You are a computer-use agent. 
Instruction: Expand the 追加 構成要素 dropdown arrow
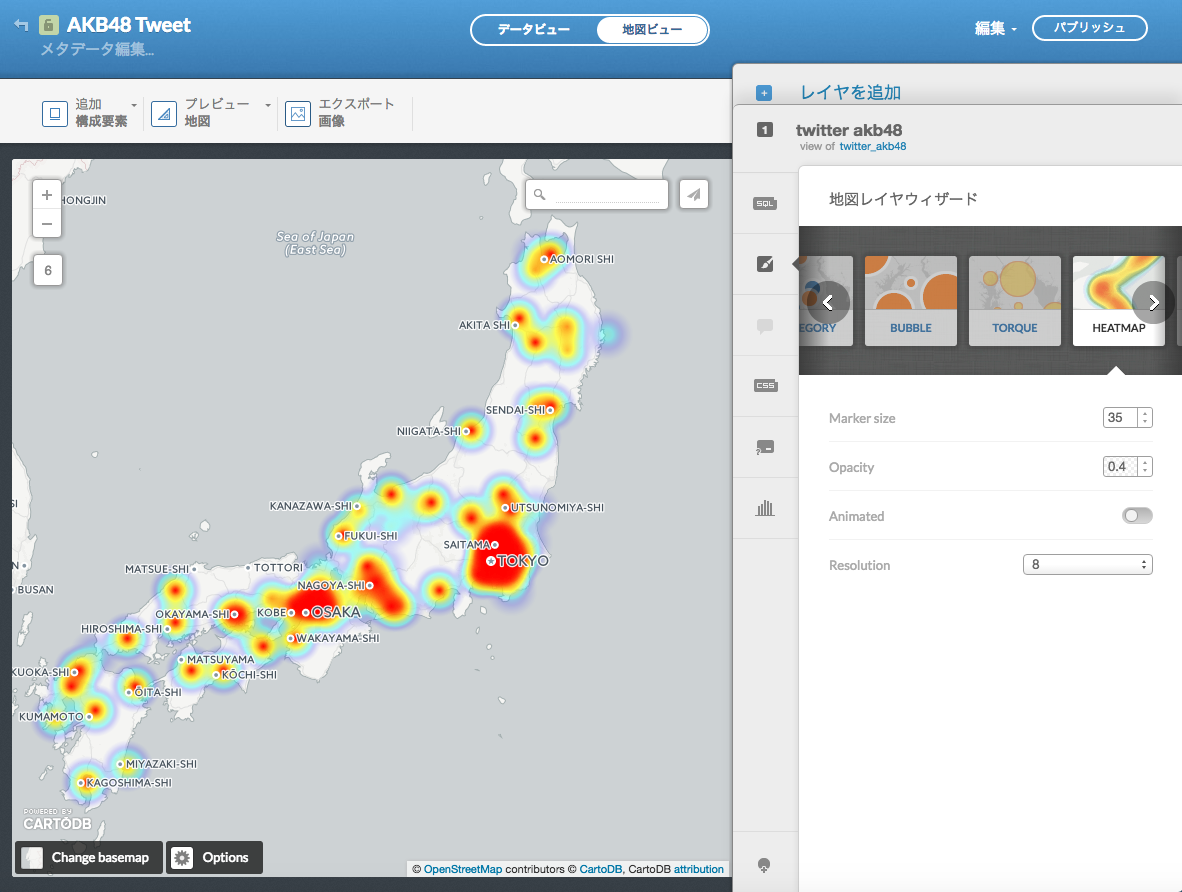(134, 105)
